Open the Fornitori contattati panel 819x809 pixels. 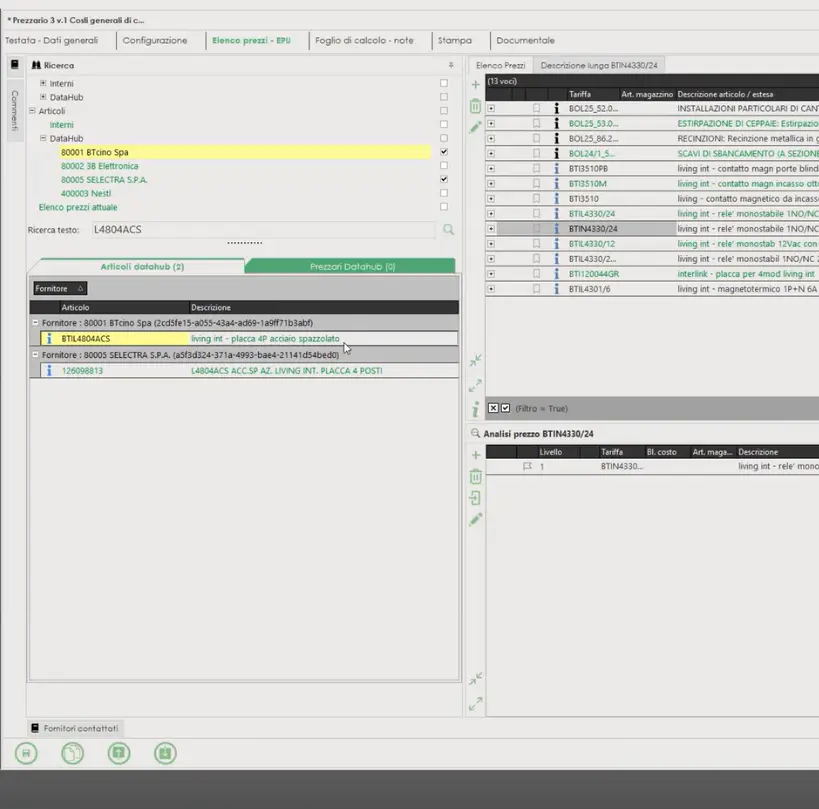tap(75, 728)
